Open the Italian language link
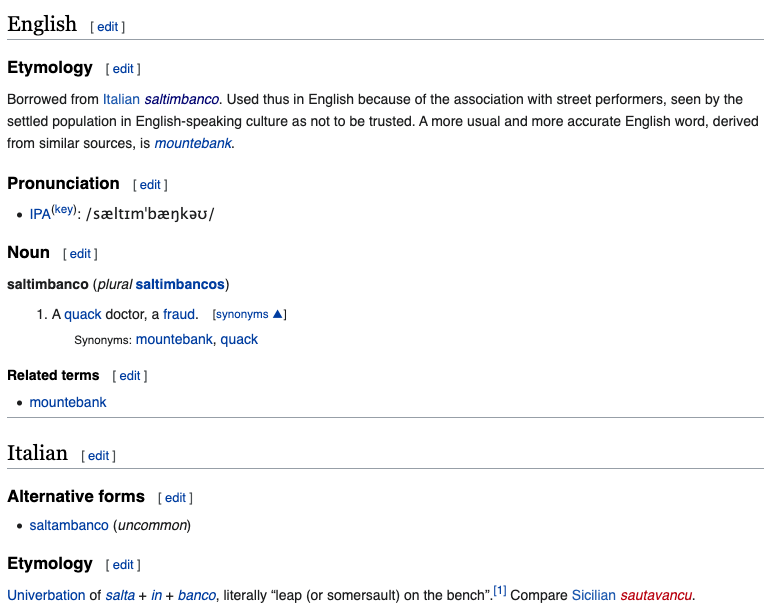The height and width of the screenshot is (614, 775). [x=121, y=99]
